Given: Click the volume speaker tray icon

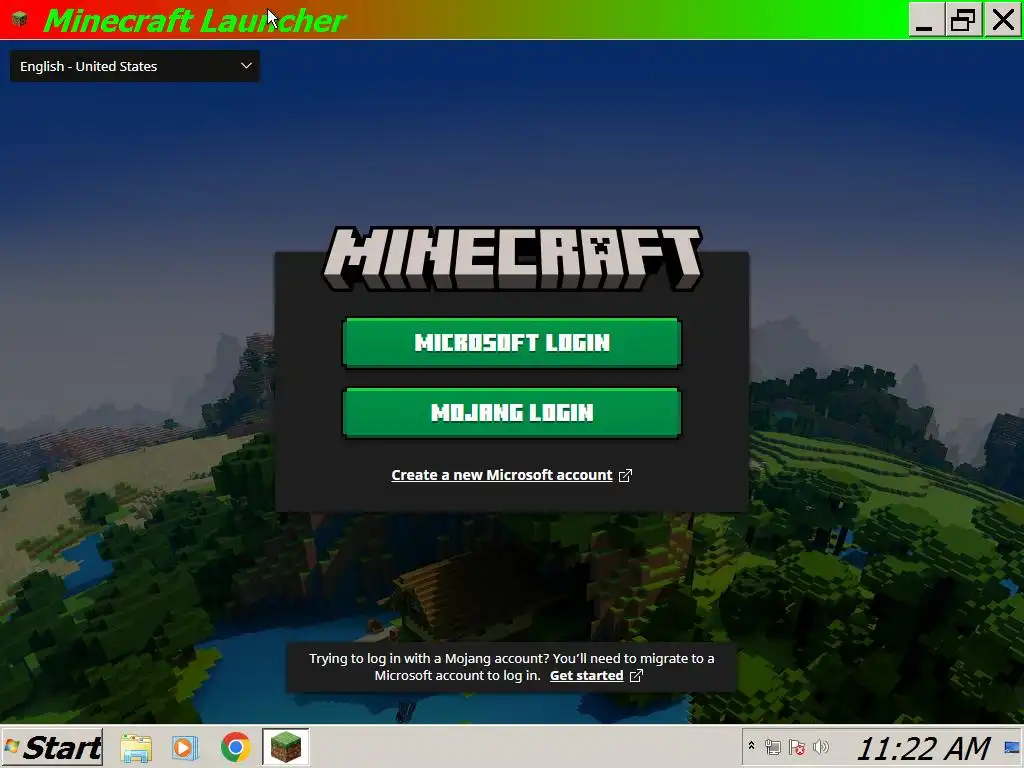Looking at the screenshot, I should (x=821, y=746).
